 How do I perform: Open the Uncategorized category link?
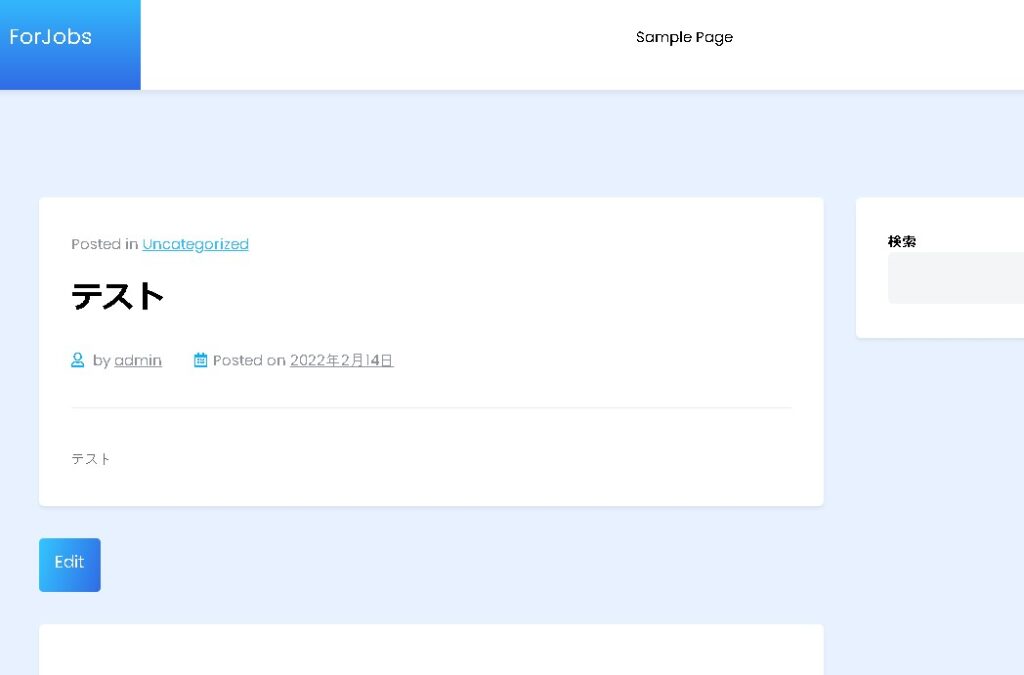point(195,244)
